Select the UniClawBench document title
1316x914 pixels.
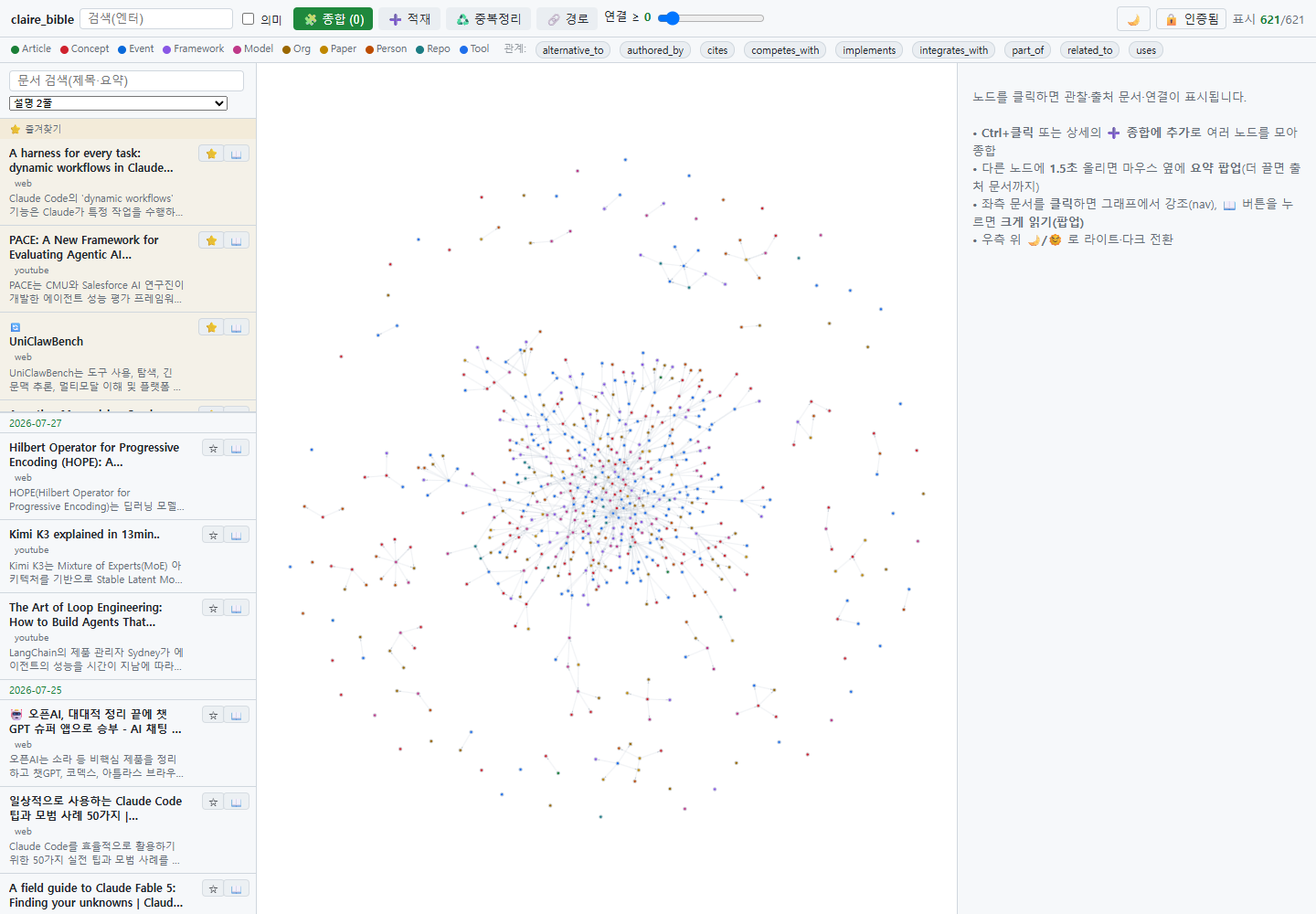click(x=46, y=342)
